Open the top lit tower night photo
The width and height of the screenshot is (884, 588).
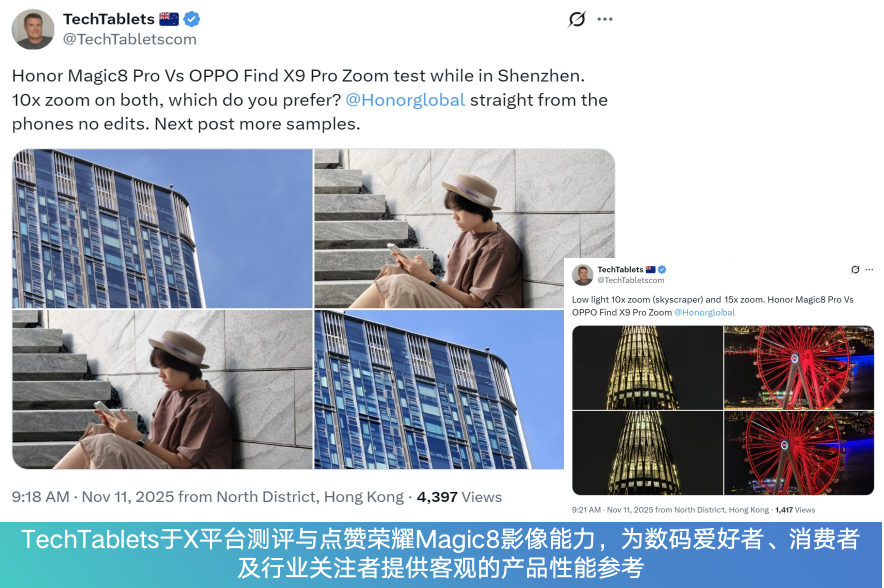tap(647, 367)
